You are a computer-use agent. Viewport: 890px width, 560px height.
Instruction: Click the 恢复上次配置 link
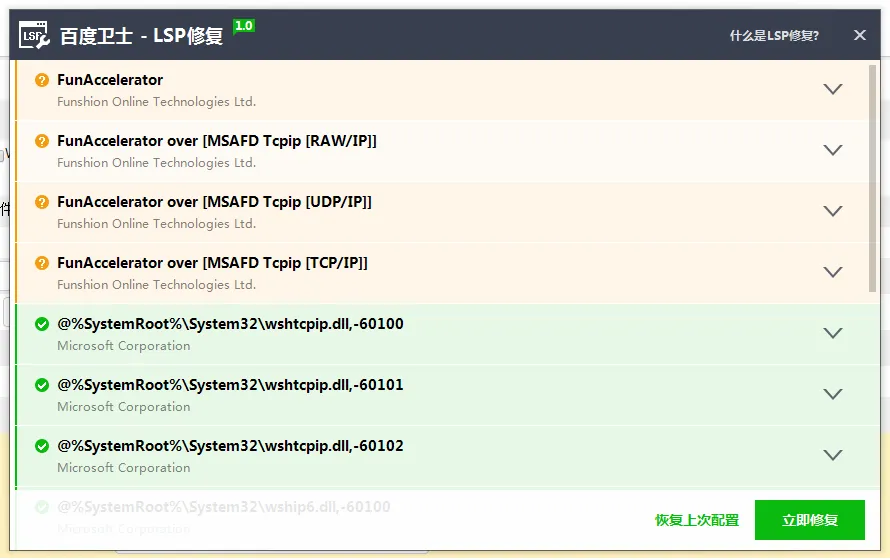click(x=697, y=520)
